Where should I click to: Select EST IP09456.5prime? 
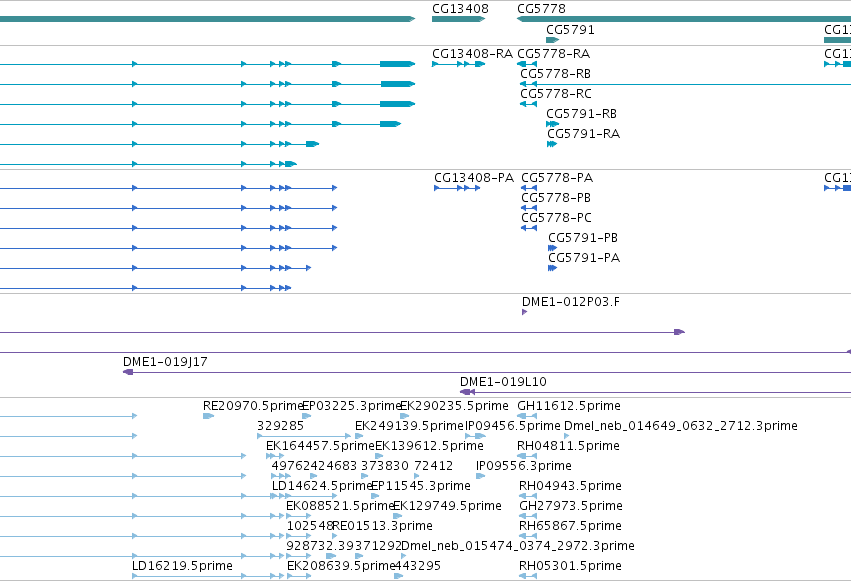tap(475, 436)
